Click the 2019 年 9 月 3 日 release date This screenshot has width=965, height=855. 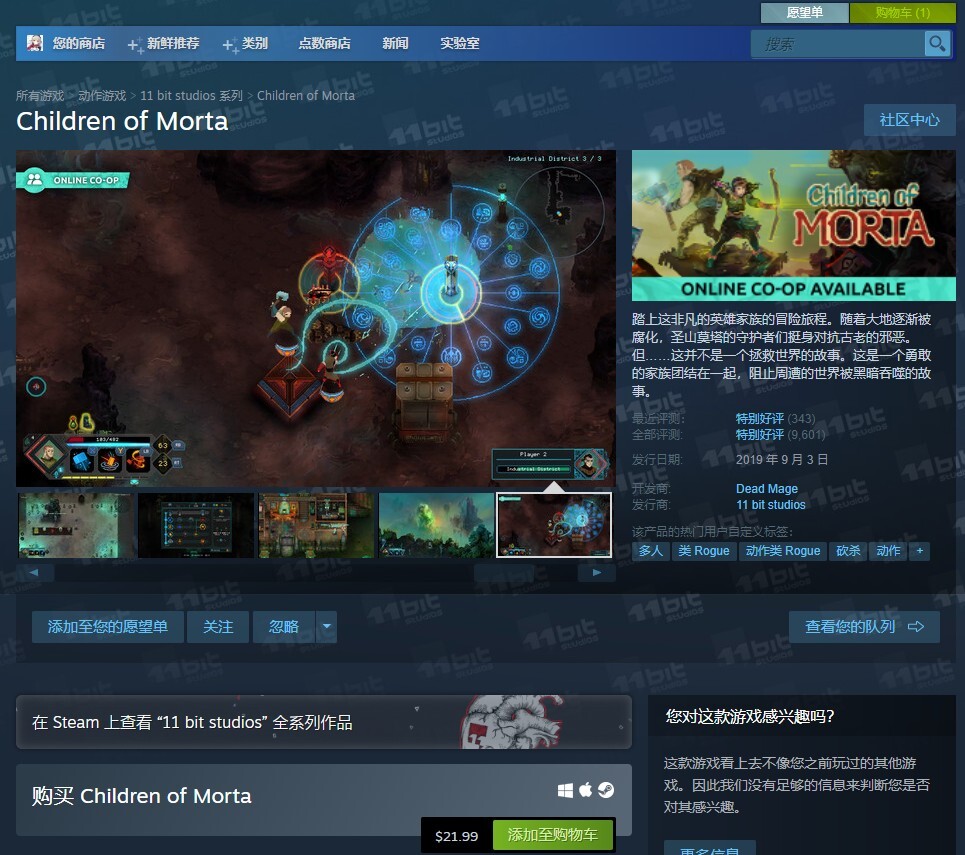(782, 460)
